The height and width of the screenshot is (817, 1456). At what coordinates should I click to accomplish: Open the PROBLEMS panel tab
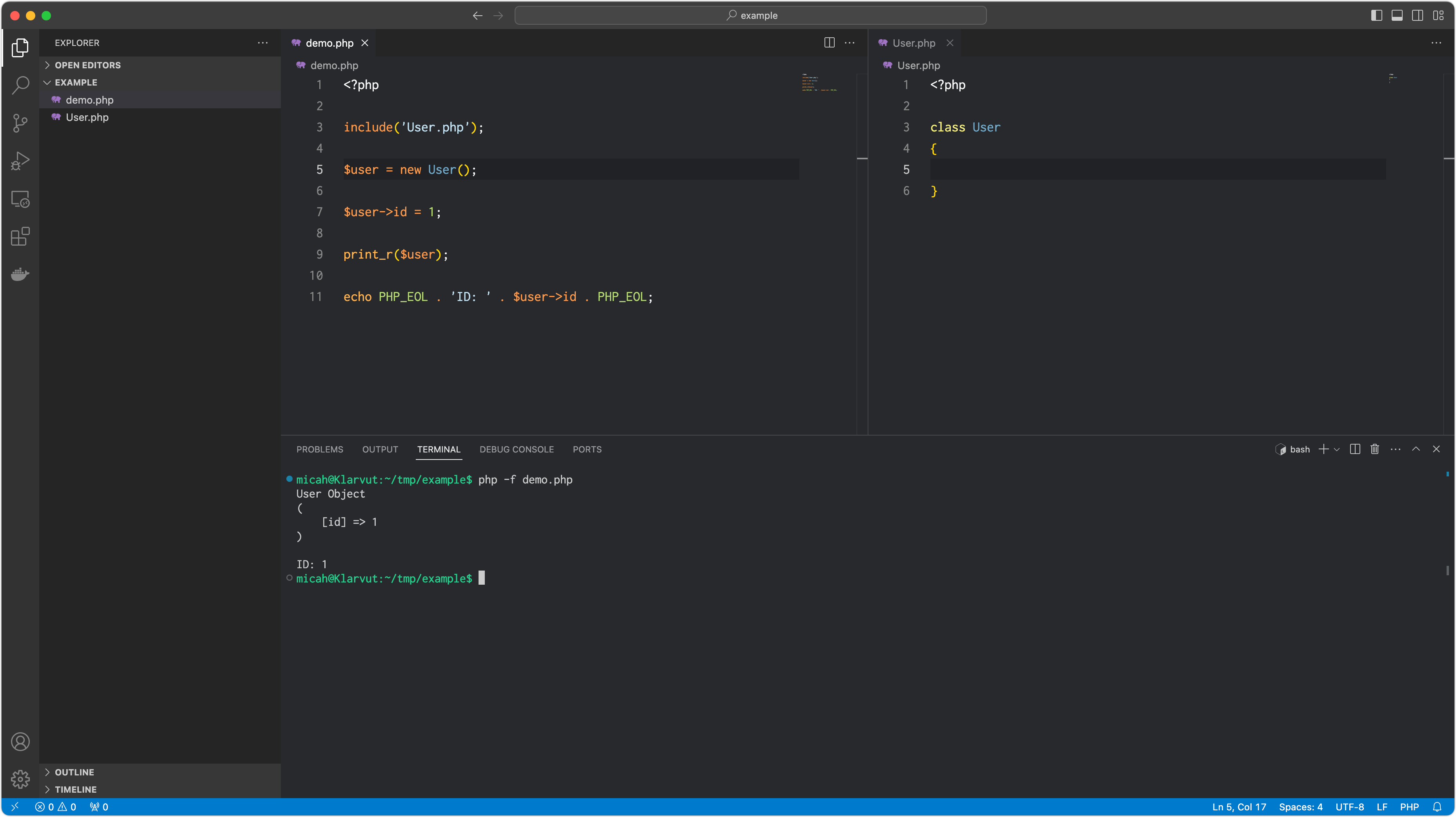click(319, 449)
